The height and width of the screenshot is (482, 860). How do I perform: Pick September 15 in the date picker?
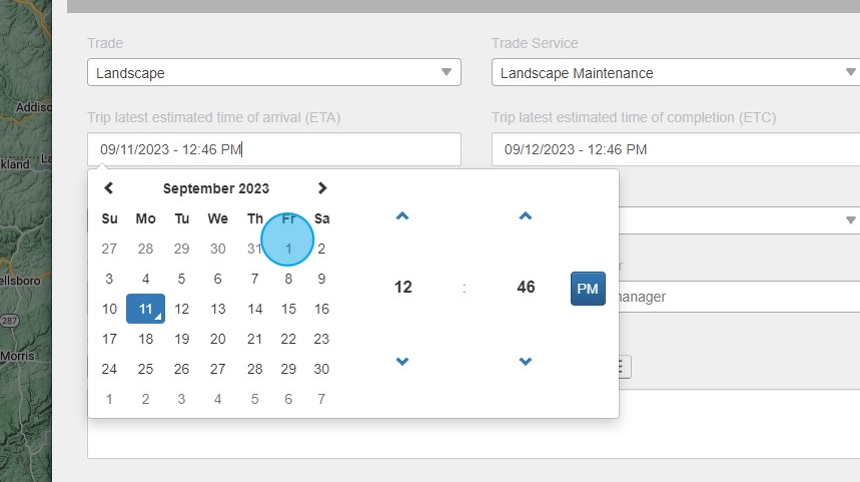[288, 309]
